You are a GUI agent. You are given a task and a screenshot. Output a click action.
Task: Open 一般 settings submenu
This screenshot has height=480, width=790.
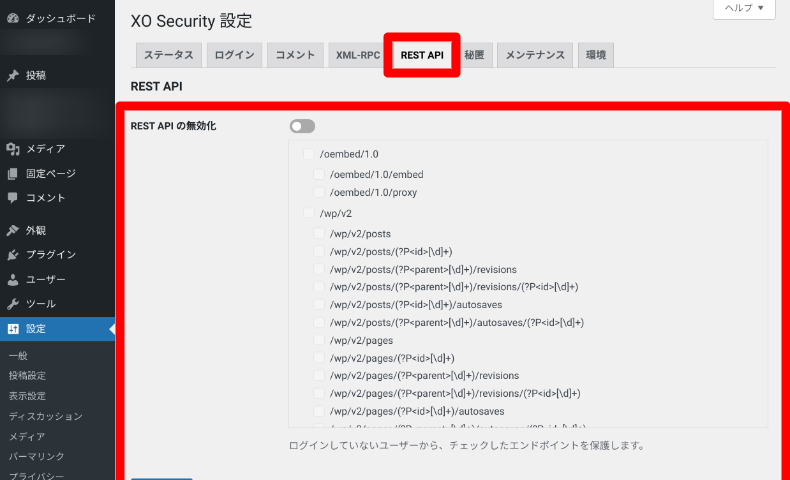18,356
